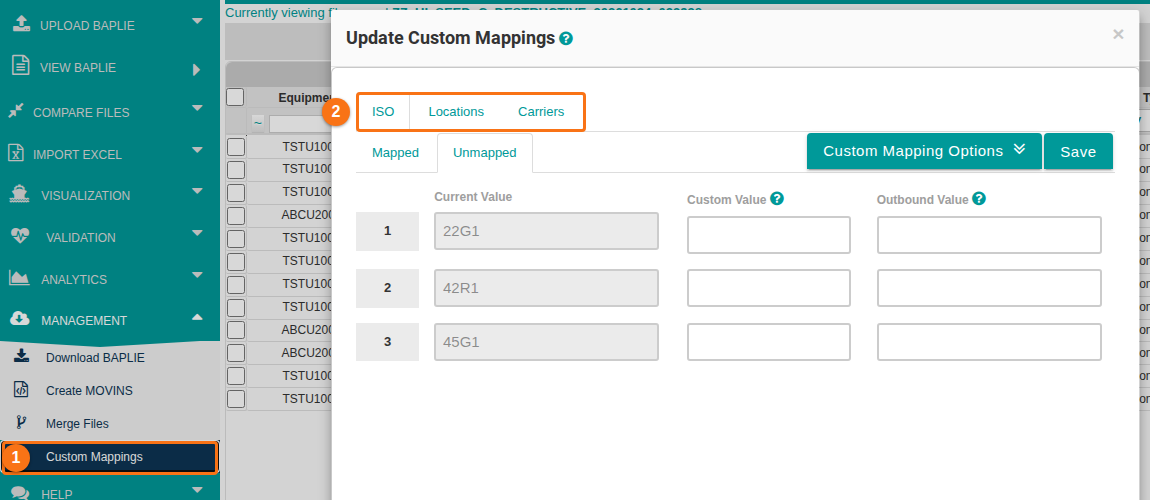Expand the Upload BAPLIE menu arrow
The width and height of the screenshot is (1150, 500).
click(x=197, y=21)
